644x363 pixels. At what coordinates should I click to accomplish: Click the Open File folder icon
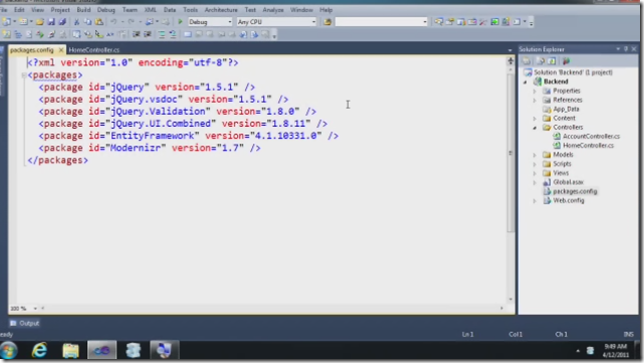(x=40, y=22)
